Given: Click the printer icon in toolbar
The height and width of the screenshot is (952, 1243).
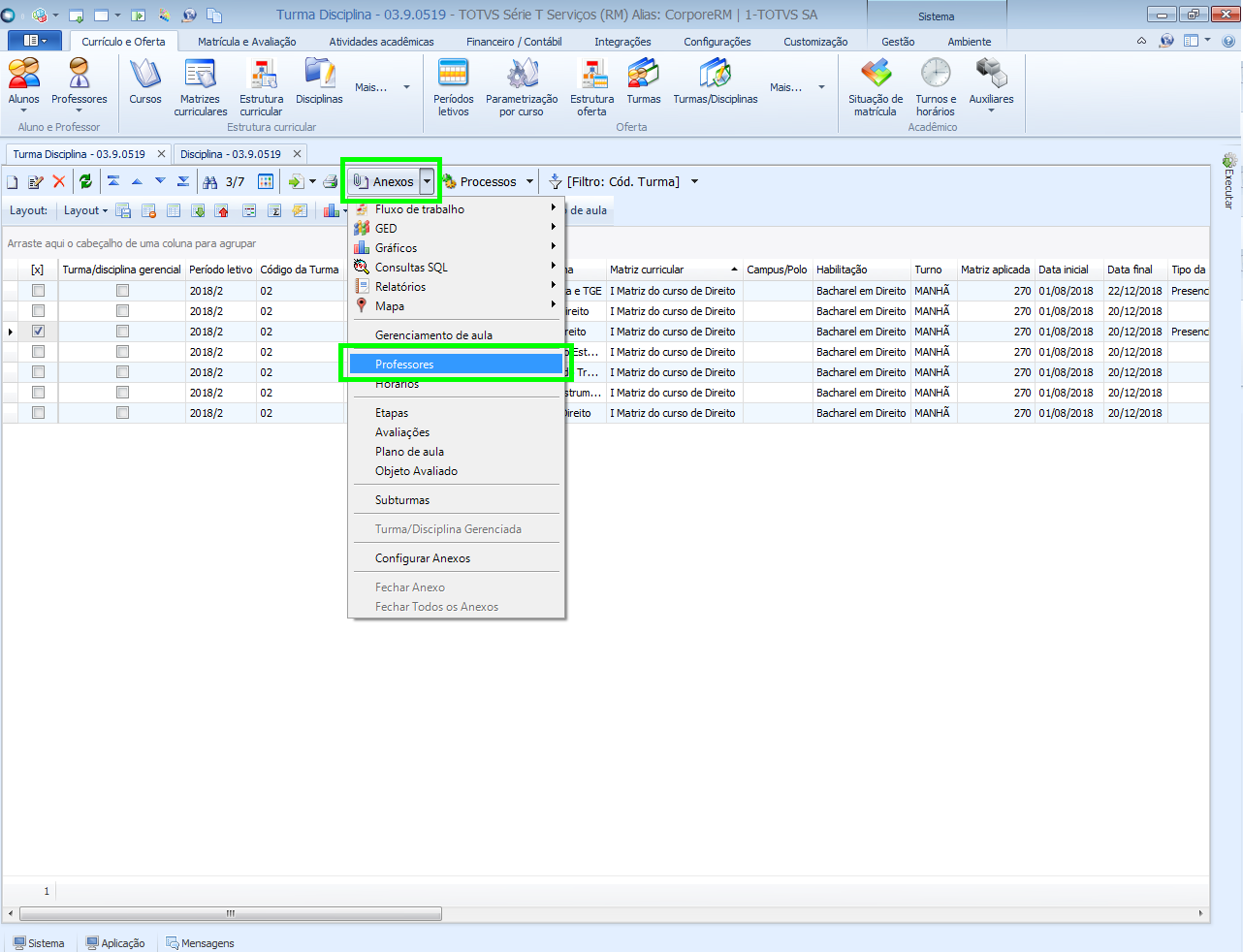Looking at the screenshot, I should 331,181.
